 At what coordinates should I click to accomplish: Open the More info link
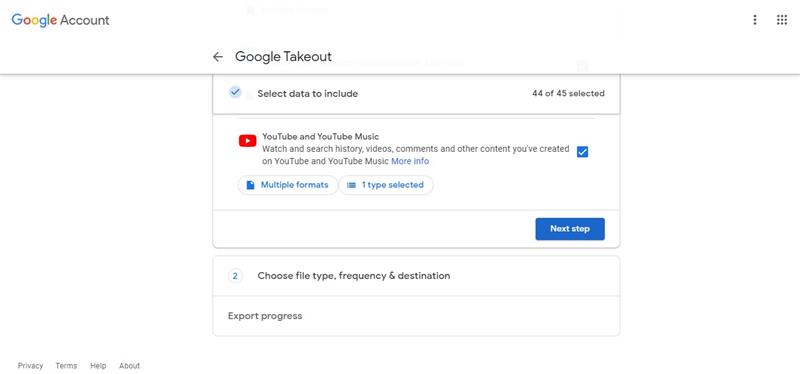[x=410, y=161]
